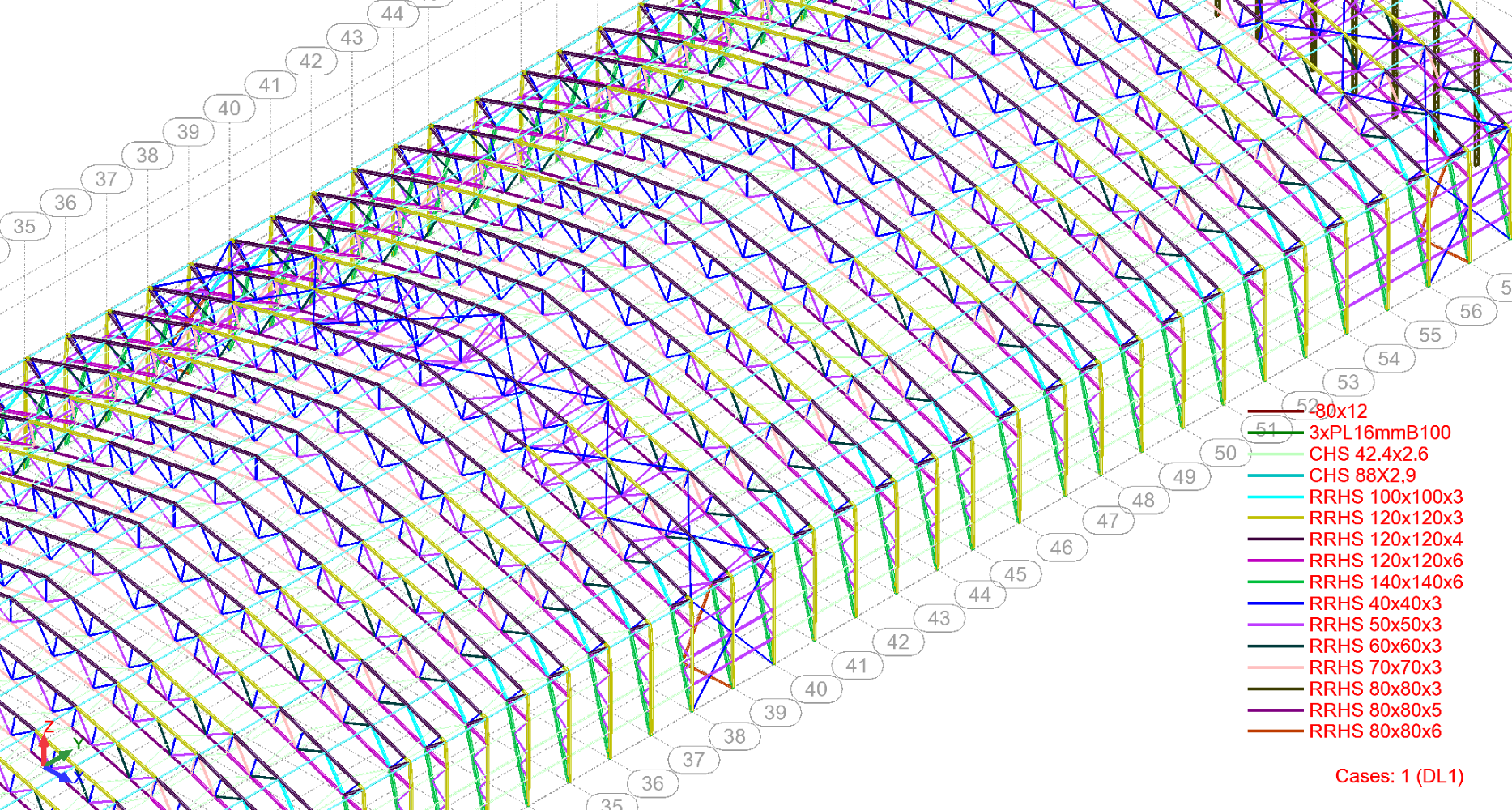
Task: Click grid axis bubble 54
Action: point(1389,359)
